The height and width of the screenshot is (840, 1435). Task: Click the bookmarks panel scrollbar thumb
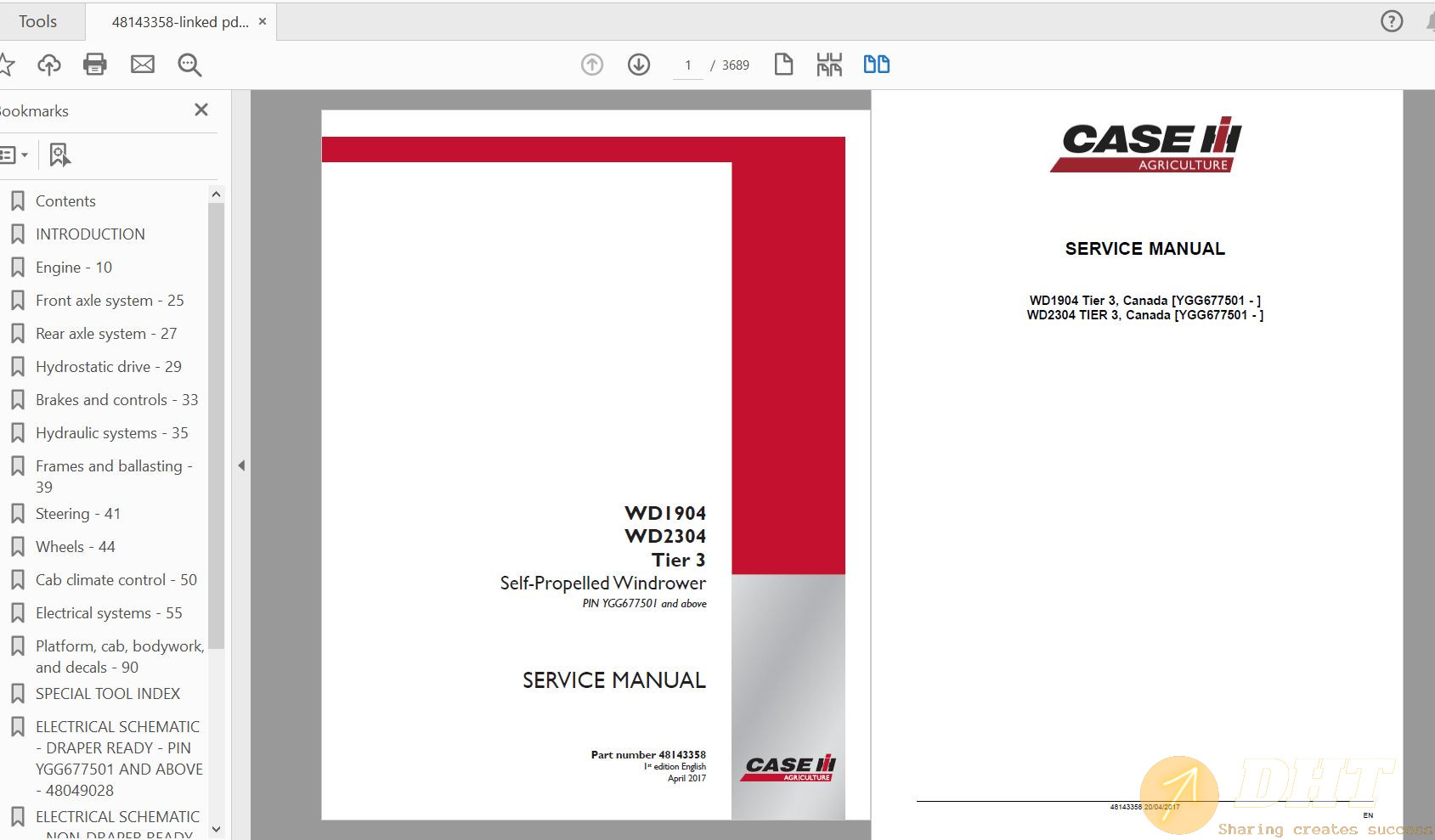tap(216, 425)
